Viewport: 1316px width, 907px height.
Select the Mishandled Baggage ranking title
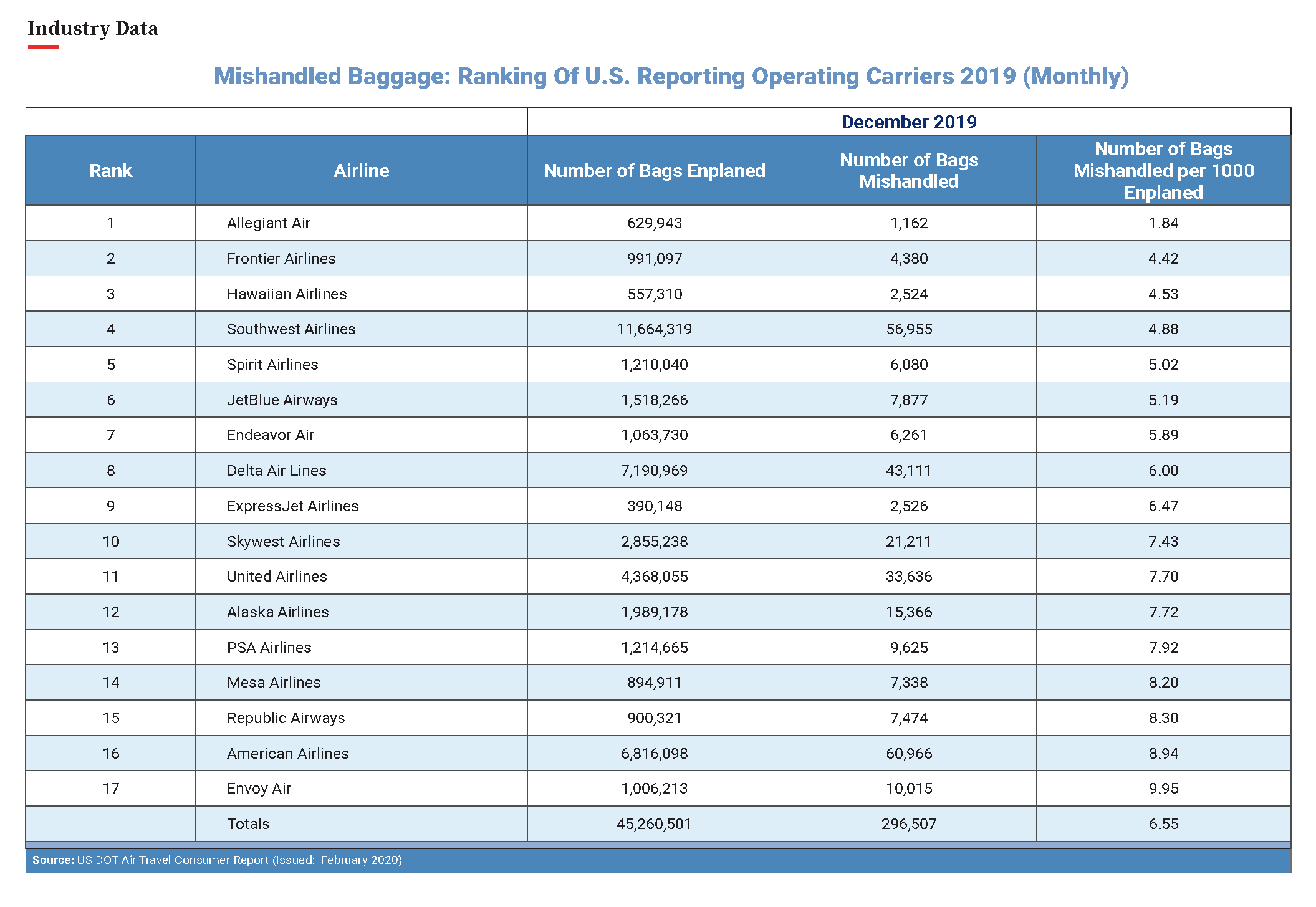point(671,76)
